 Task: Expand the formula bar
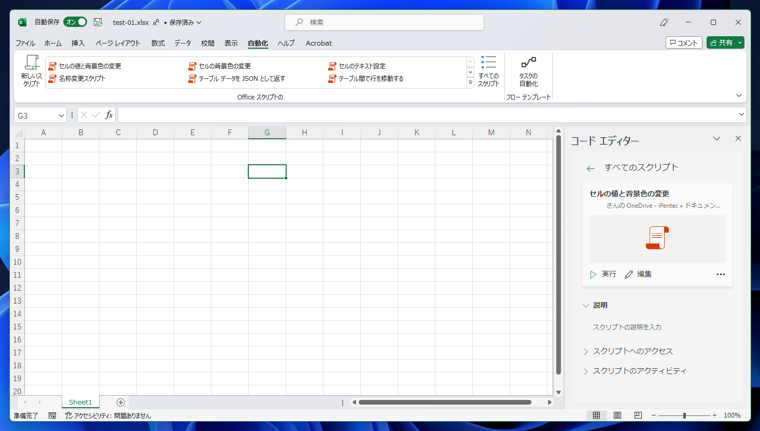741,114
